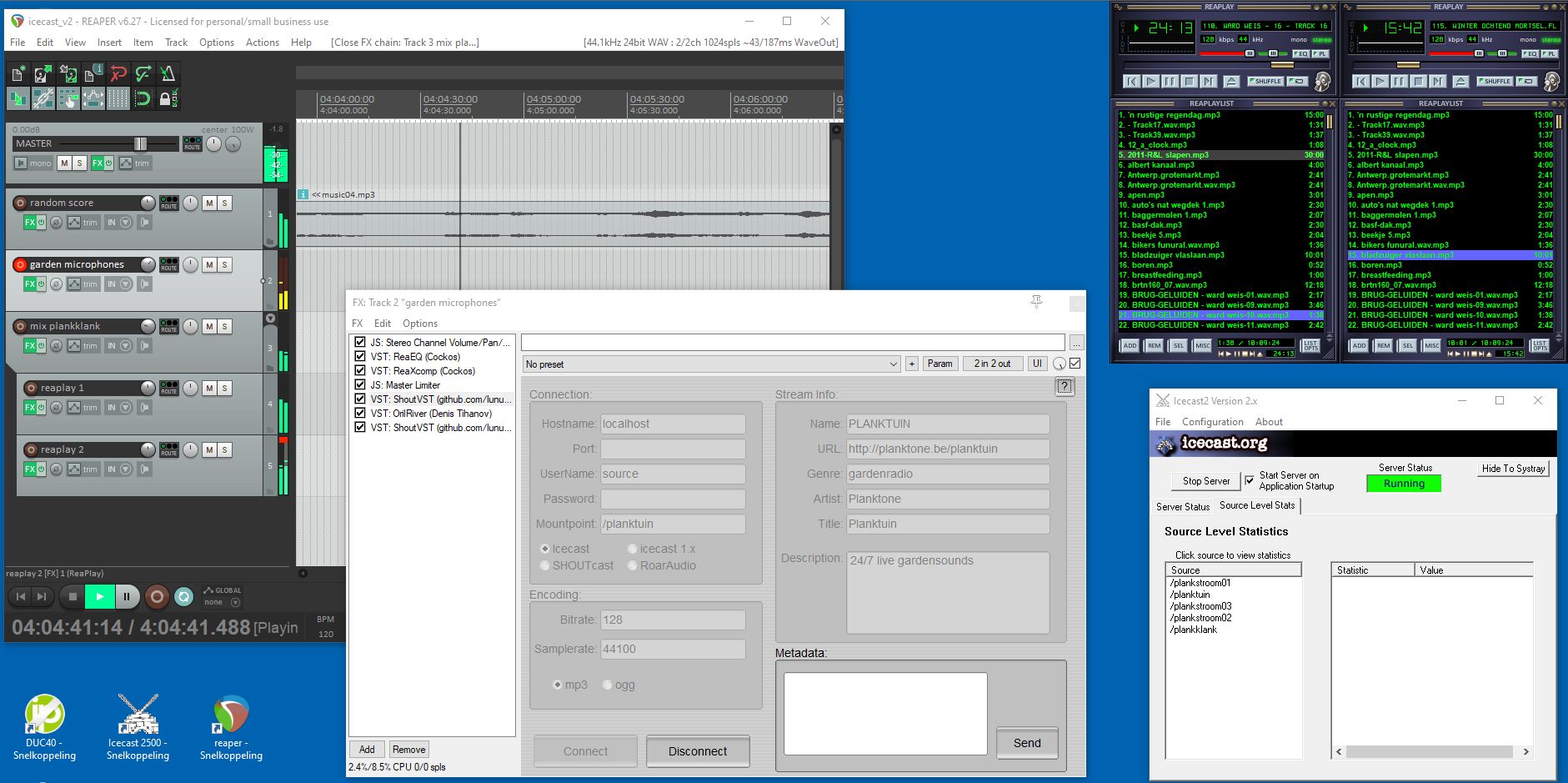This screenshot has width=1568, height=783.
Task: Disable the VST: ReaEQ (Cockos) checkbox
Action: click(x=360, y=357)
